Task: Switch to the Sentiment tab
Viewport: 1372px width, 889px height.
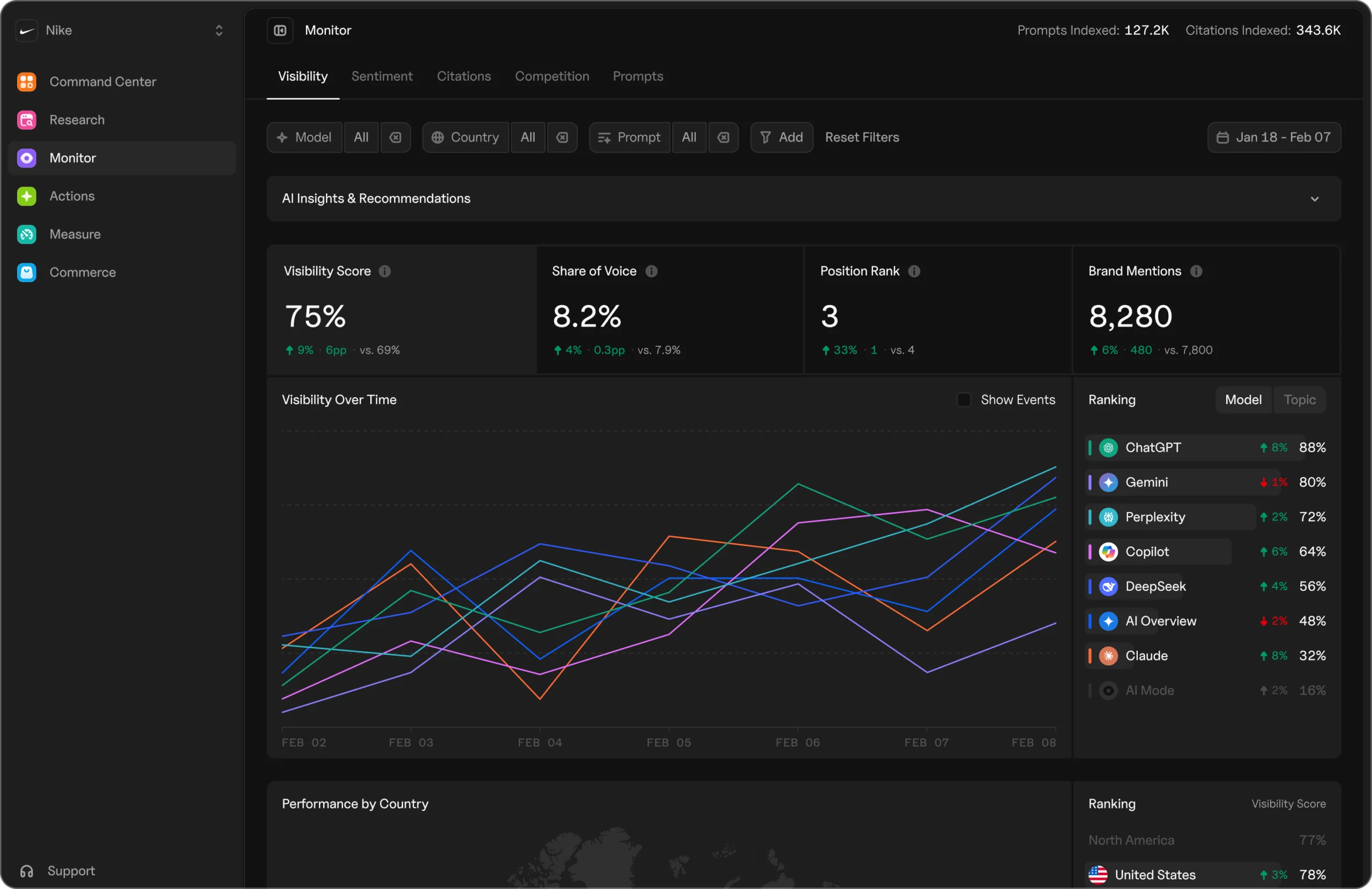Action: tap(382, 76)
